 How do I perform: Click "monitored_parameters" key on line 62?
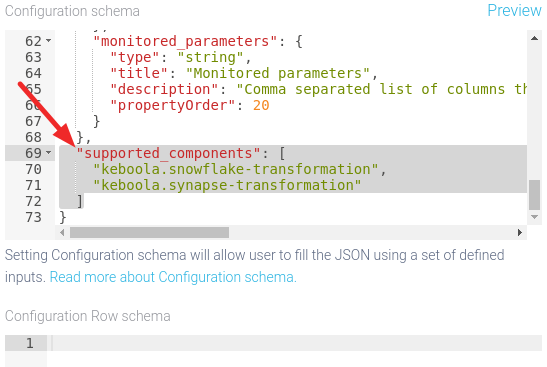(x=185, y=41)
